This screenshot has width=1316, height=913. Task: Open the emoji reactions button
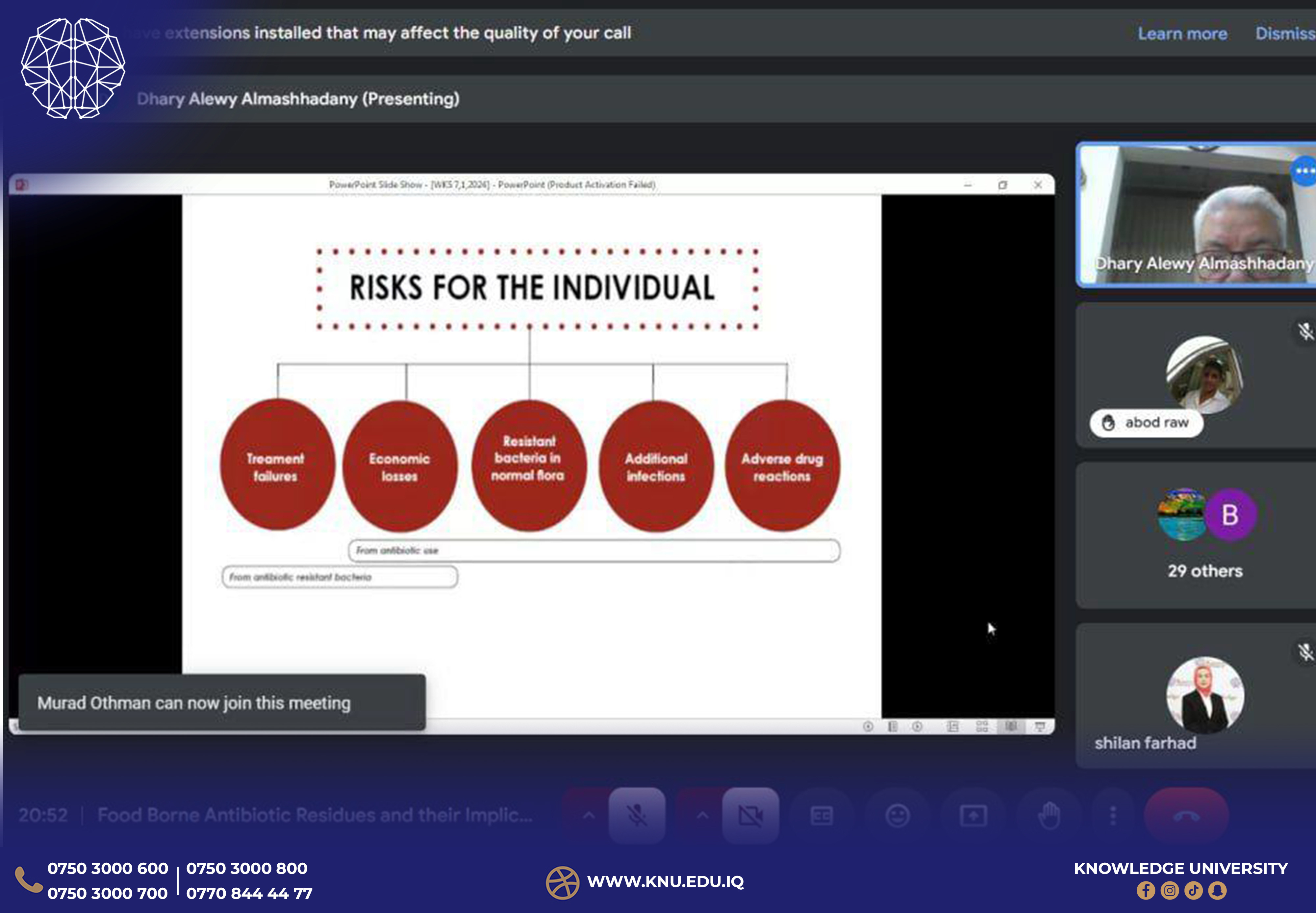click(x=897, y=815)
